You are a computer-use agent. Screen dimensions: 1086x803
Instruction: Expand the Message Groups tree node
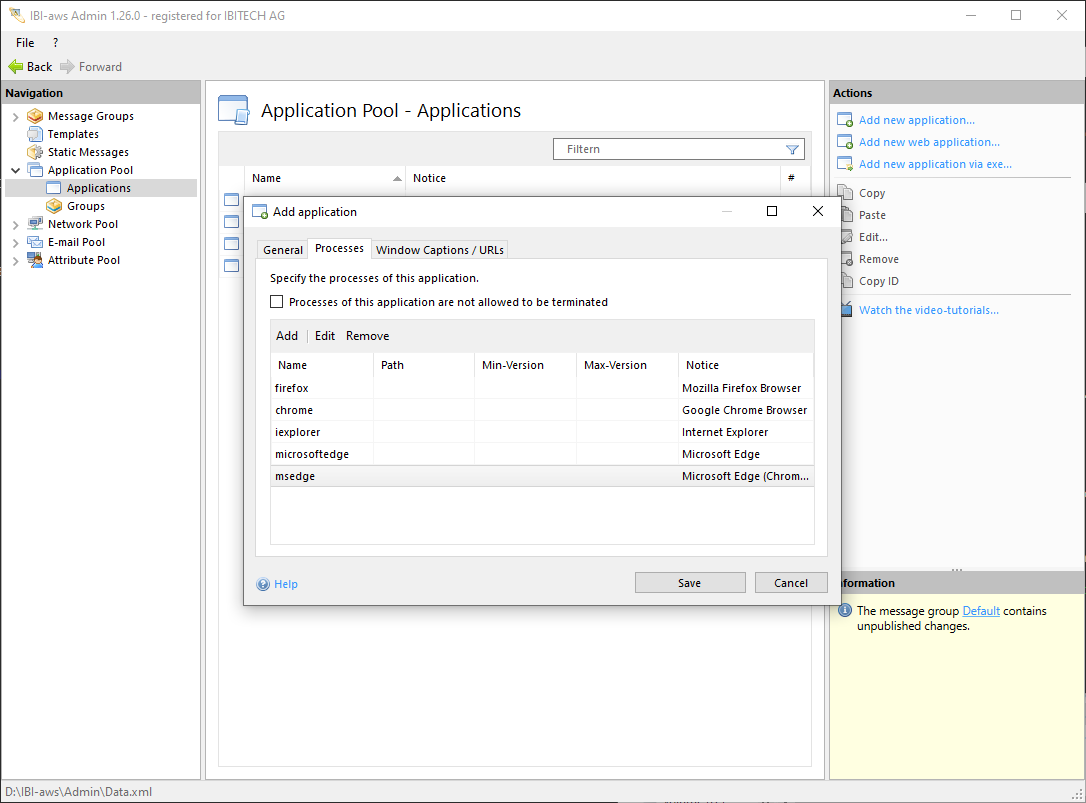coord(16,117)
